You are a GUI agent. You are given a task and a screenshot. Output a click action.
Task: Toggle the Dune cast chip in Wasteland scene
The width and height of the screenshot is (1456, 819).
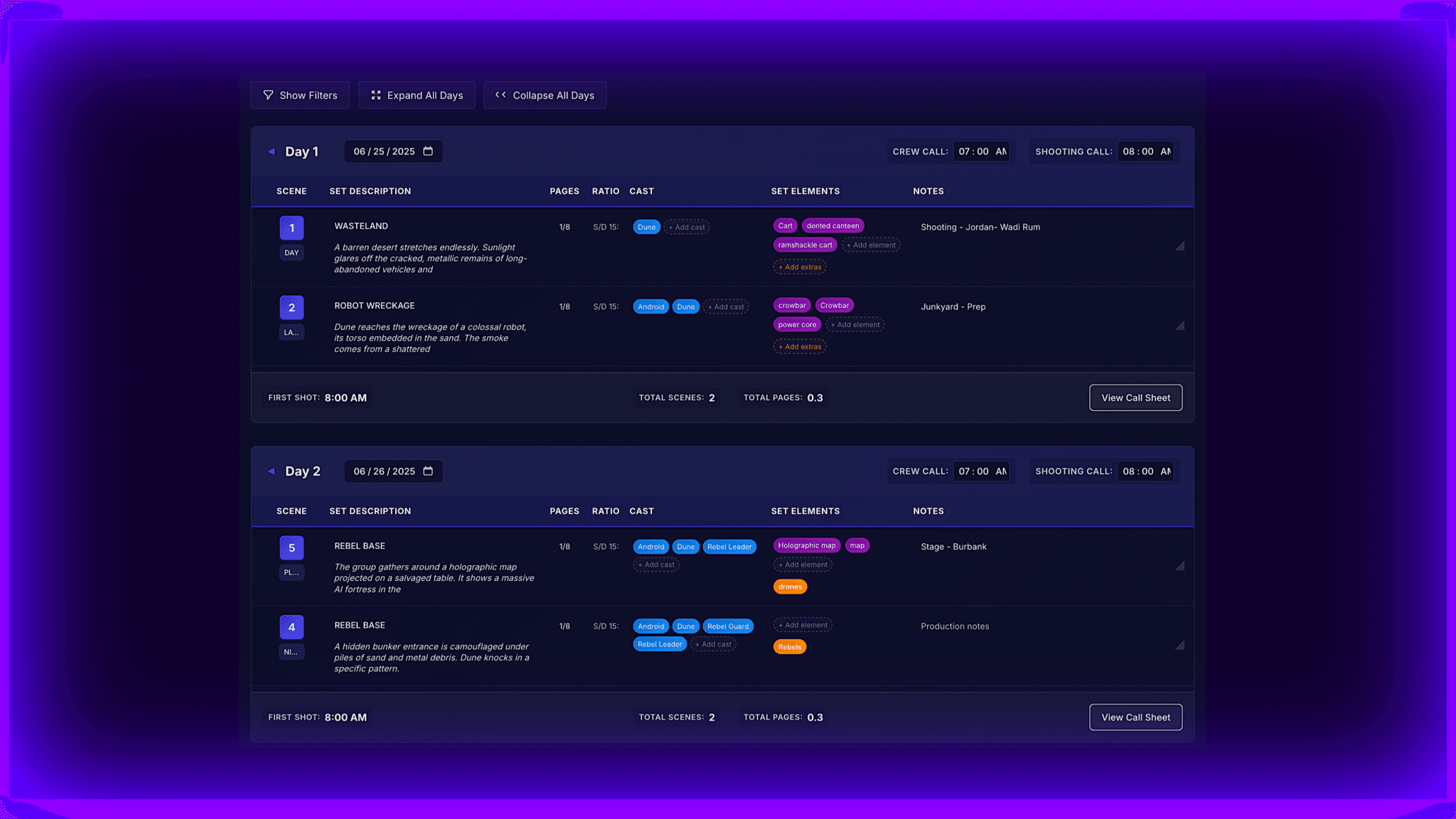[646, 227]
